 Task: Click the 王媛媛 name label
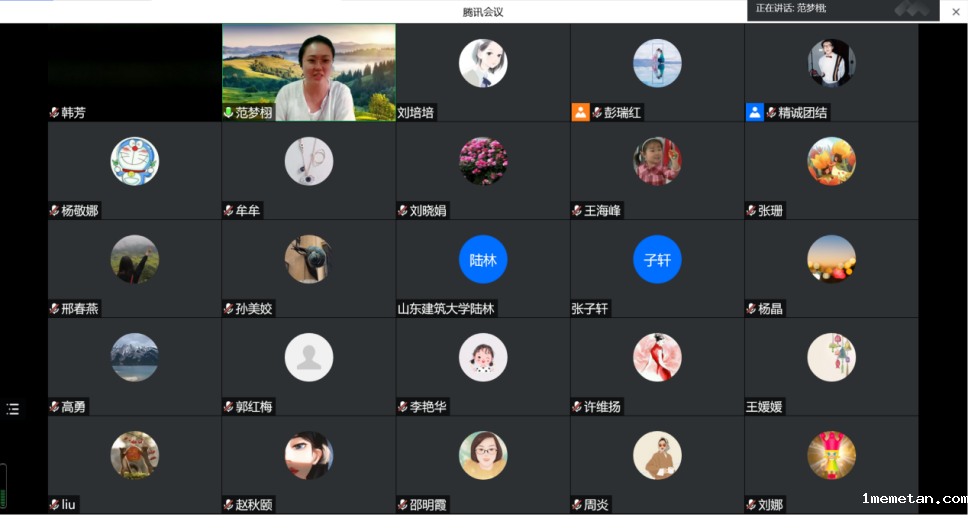coord(764,407)
